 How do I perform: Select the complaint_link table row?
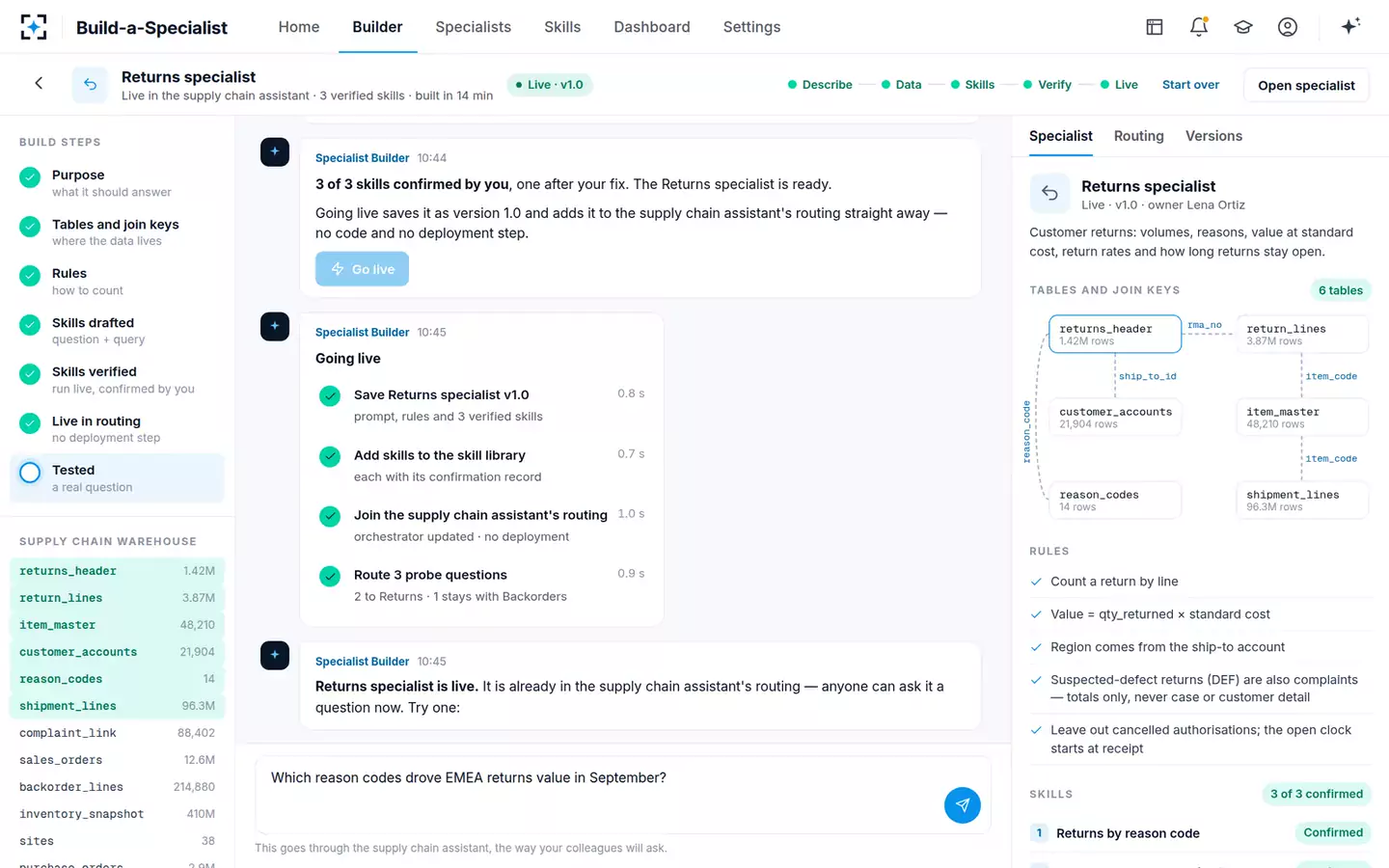117,733
